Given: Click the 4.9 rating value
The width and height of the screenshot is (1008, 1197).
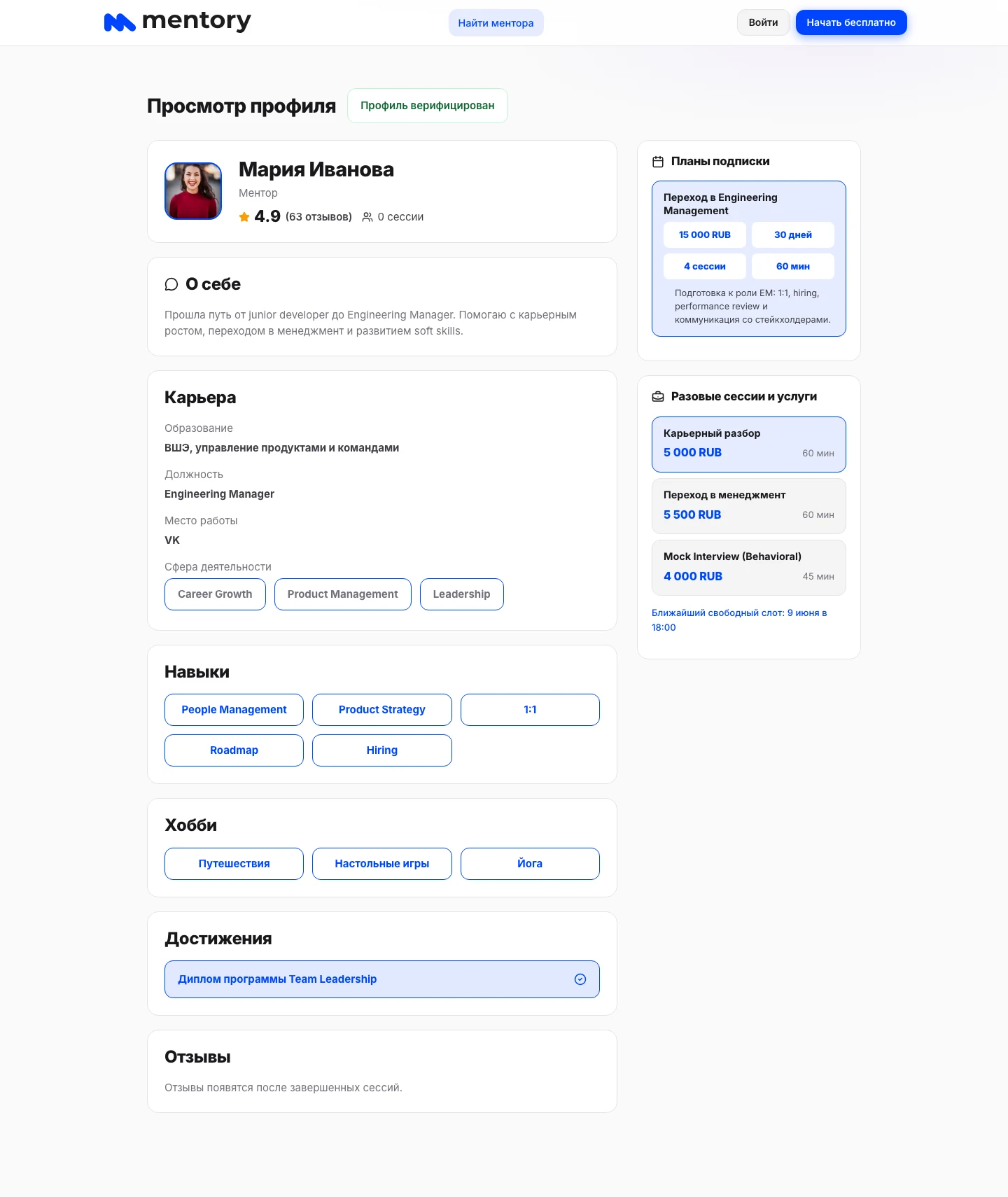Looking at the screenshot, I should [267, 216].
